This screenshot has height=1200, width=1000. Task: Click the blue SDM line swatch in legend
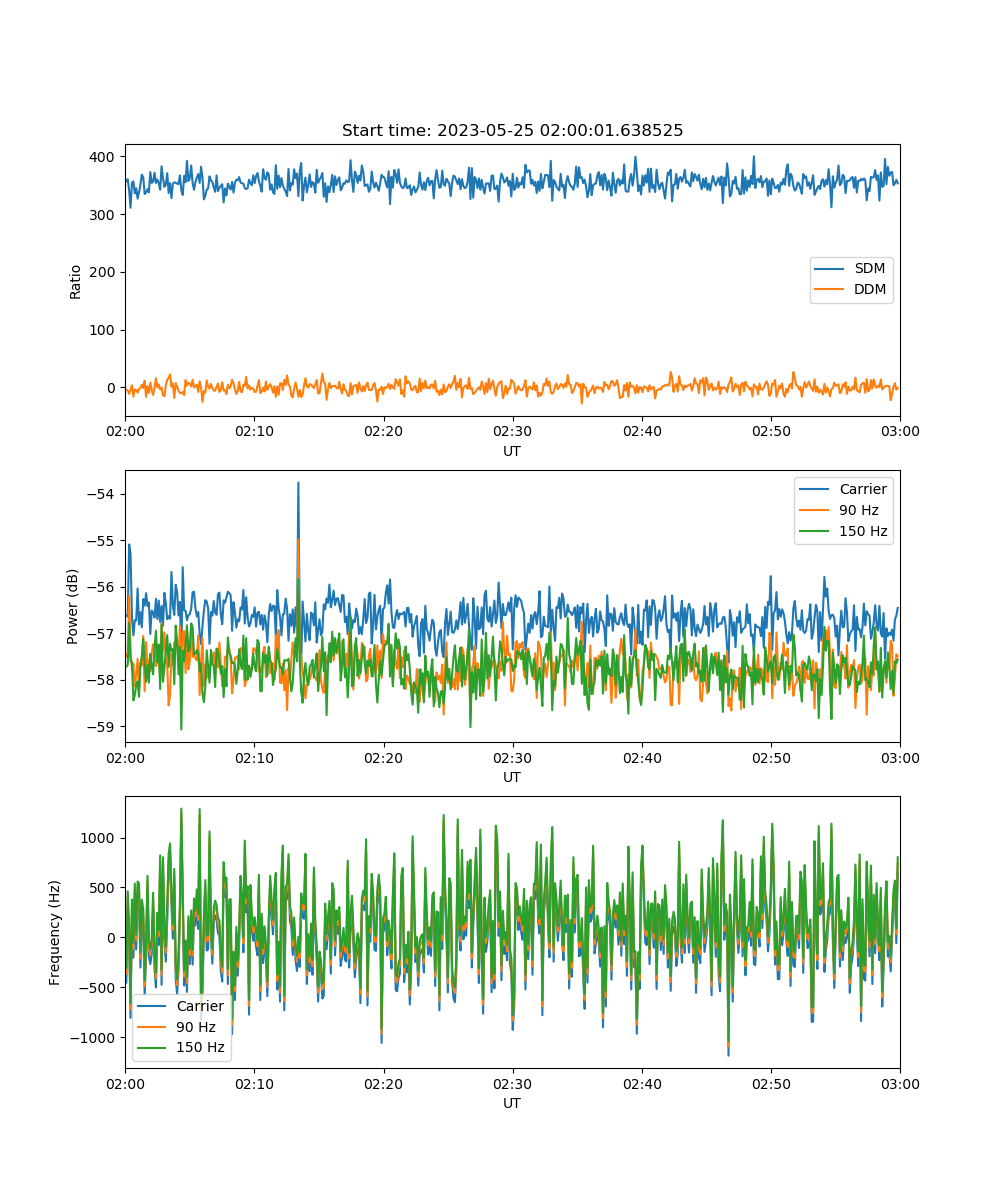click(x=830, y=269)
